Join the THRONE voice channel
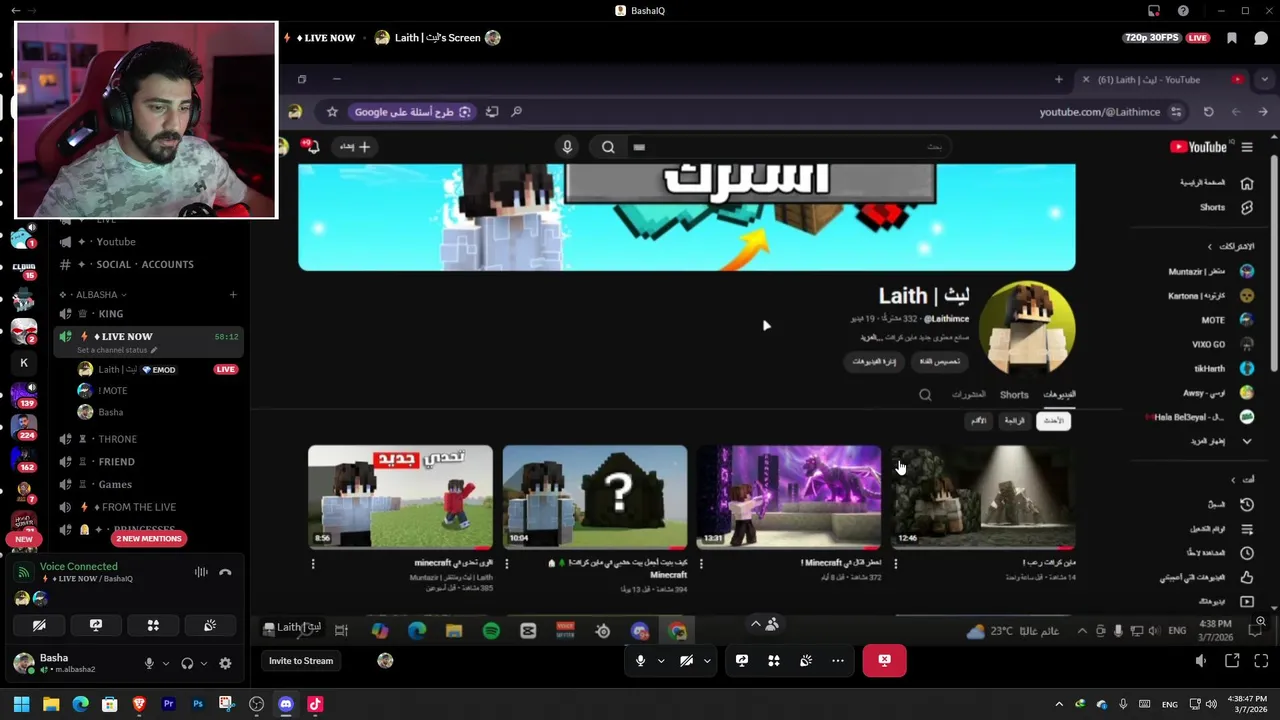Viewport: 1280px width, 720px height. pyautogui.click(x=147, y=439)
